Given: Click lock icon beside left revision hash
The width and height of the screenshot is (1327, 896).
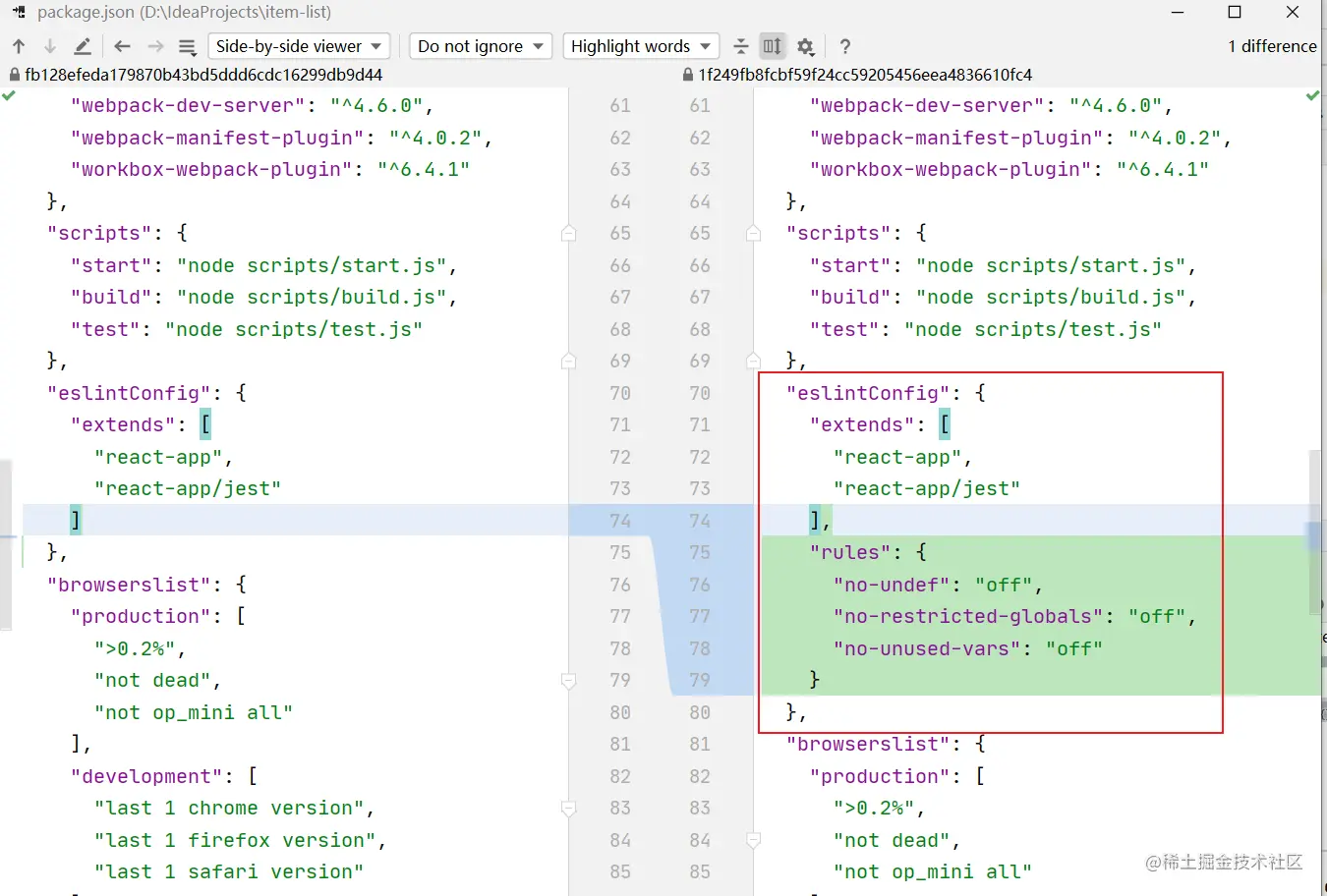Looking at the screenshot, I should [14, 75].
